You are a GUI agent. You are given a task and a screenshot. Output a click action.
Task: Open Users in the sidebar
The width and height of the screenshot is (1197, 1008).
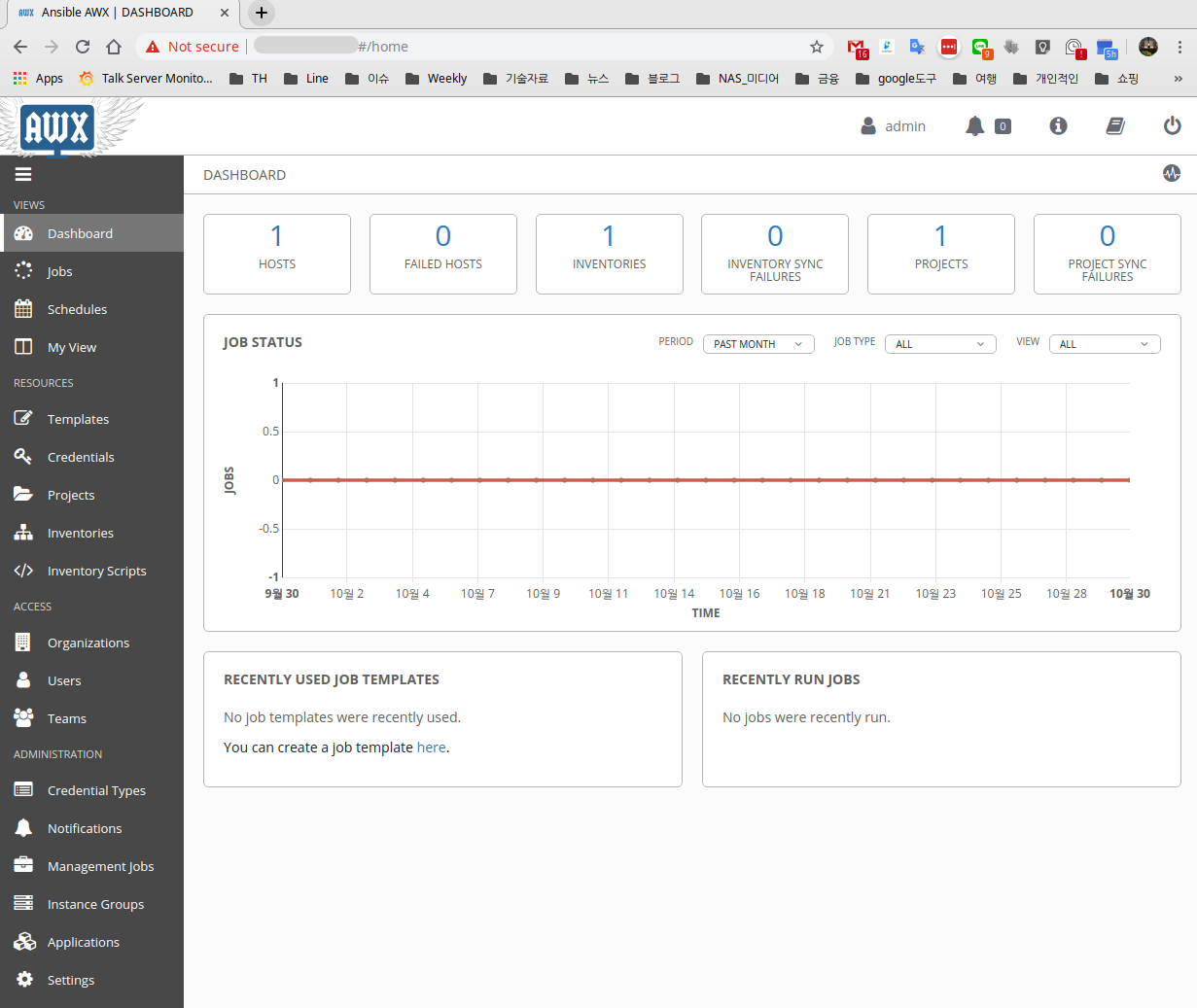tap(91, 680)
